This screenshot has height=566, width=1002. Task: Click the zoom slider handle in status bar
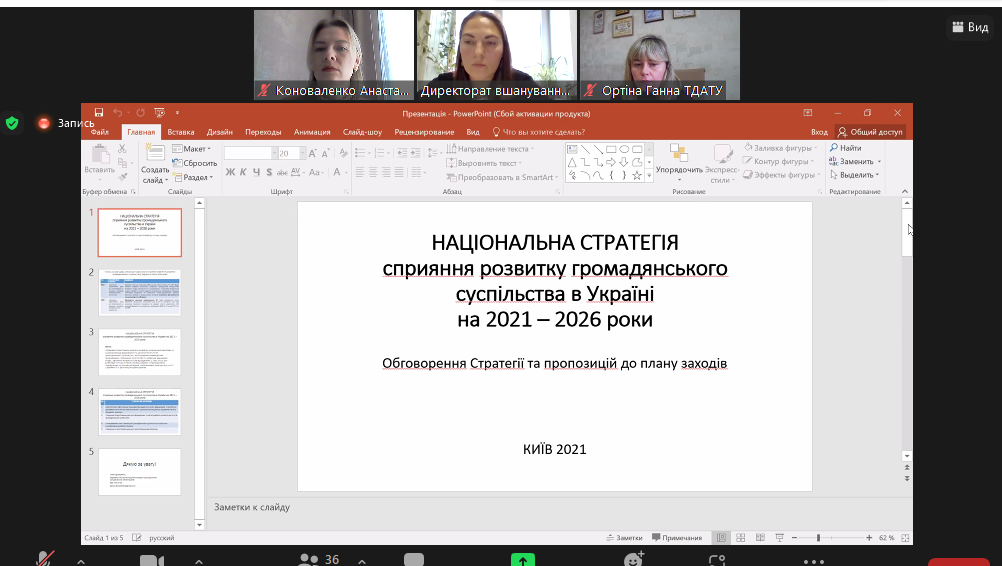click(x=818, y=538)
